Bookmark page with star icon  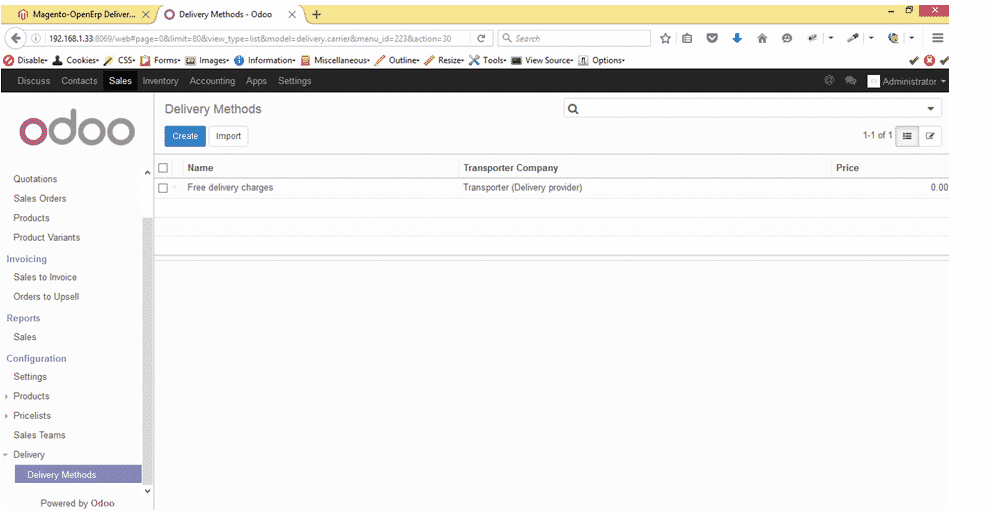point(665,39)
